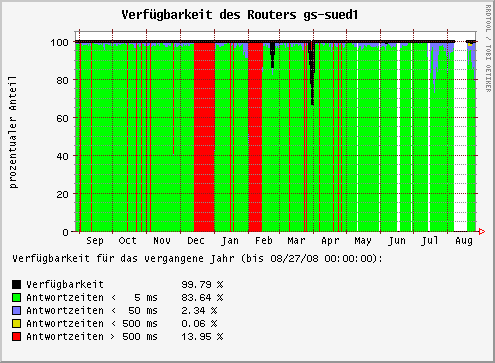Screen dimensions: 495x363
Task: Click the 'Aug' month label
Action: tap(464, 241)
